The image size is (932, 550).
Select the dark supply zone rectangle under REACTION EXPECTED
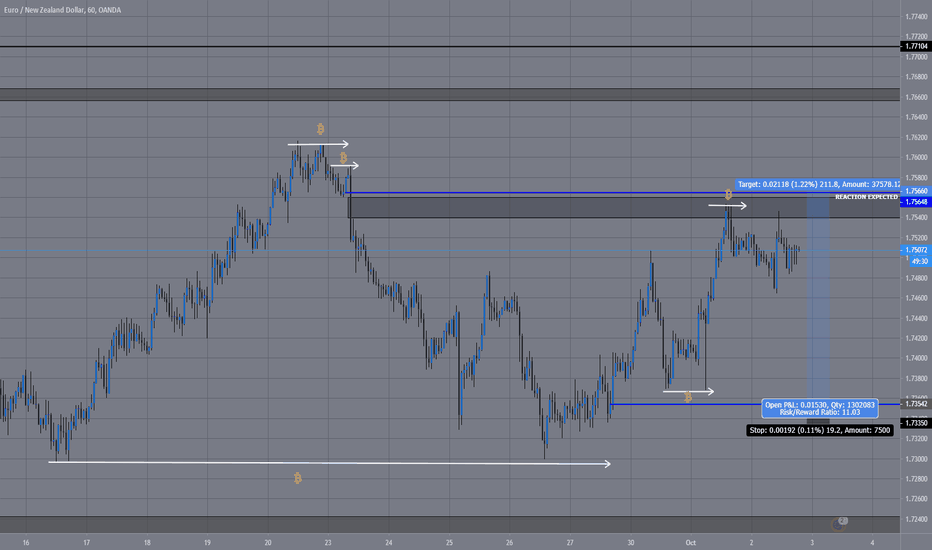pyautogui.click(x=624, y=208)
